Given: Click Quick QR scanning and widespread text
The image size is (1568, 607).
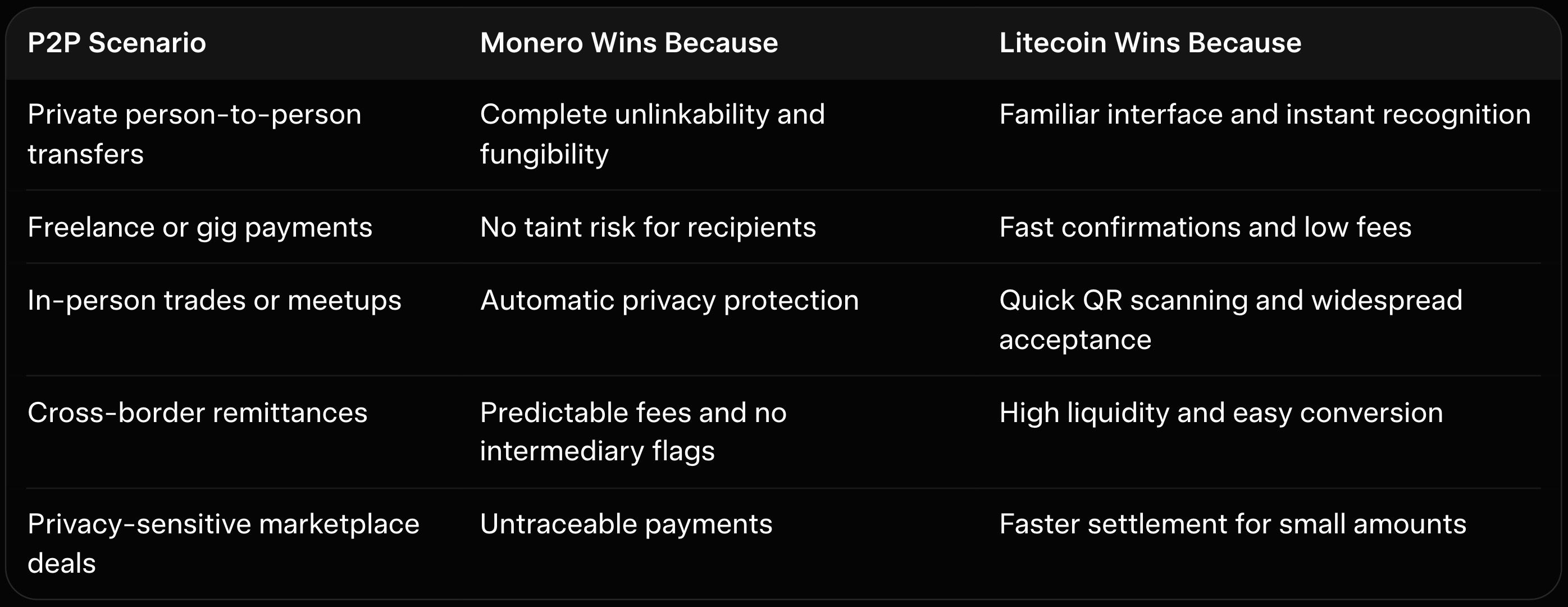Looking at the screenshot, I should pyautogui.click(x=1230, y=301).
